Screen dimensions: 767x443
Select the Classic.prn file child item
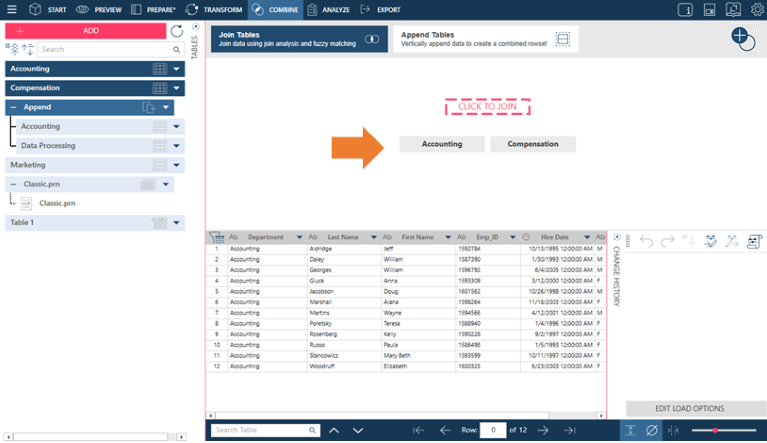(57, 203)
